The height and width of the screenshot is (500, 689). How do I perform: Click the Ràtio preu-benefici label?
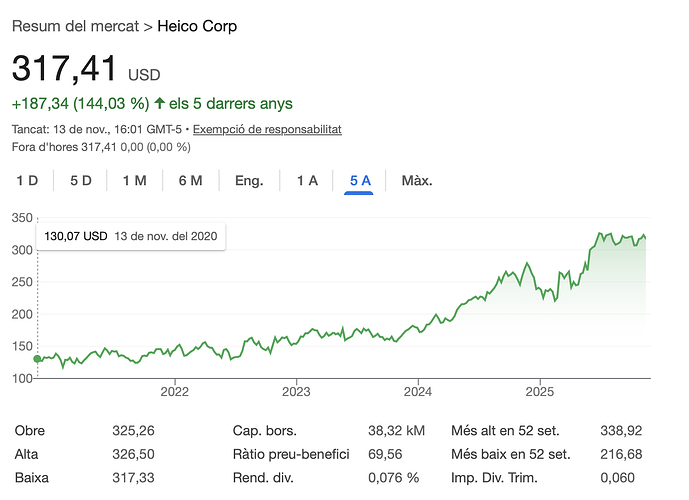click(x=291, y=454)
